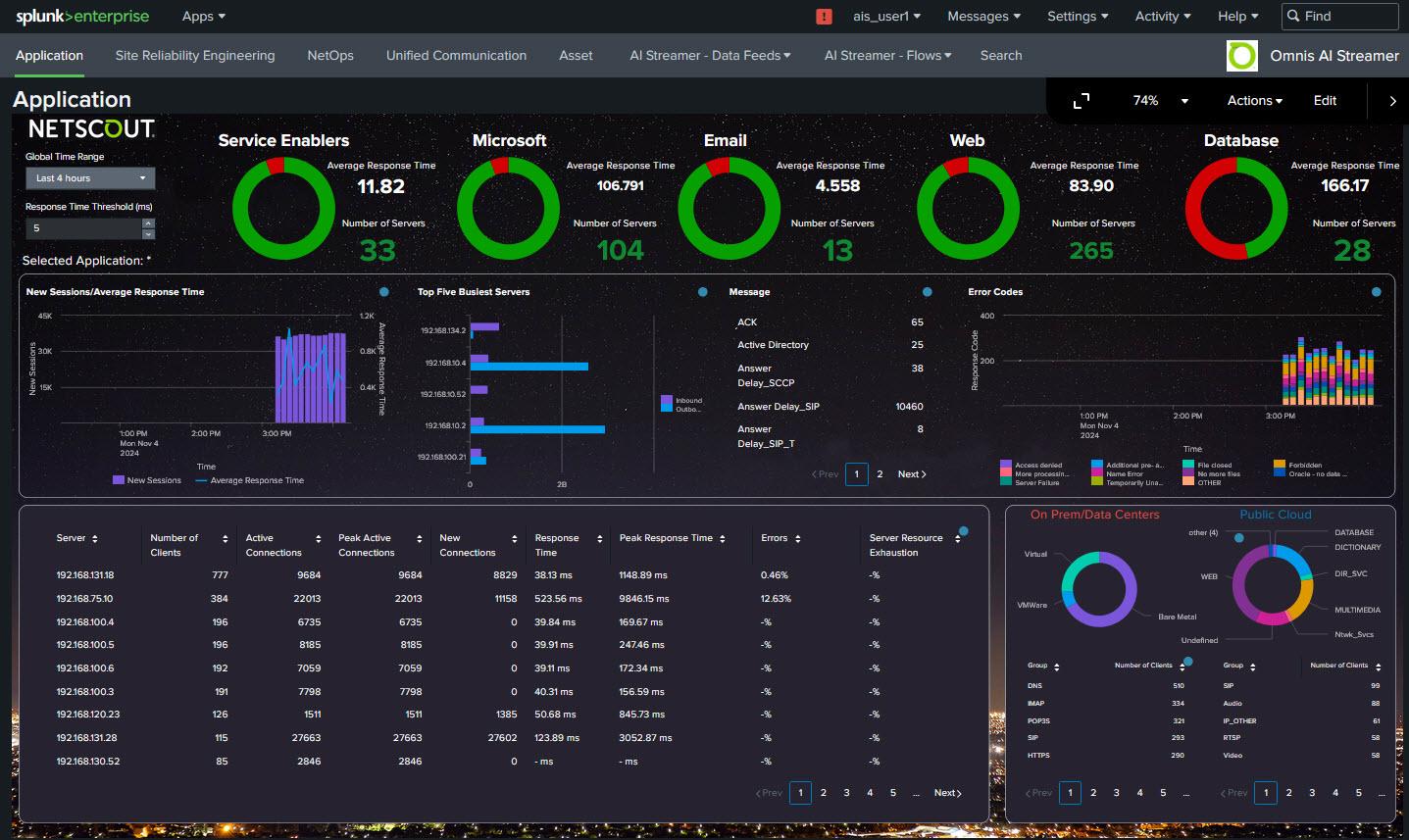Click the Answer Delay_SIP message row
Image resolution: width=1409 pixels, height=840 pixels.
pyautogui.click(x=830, y=407)
